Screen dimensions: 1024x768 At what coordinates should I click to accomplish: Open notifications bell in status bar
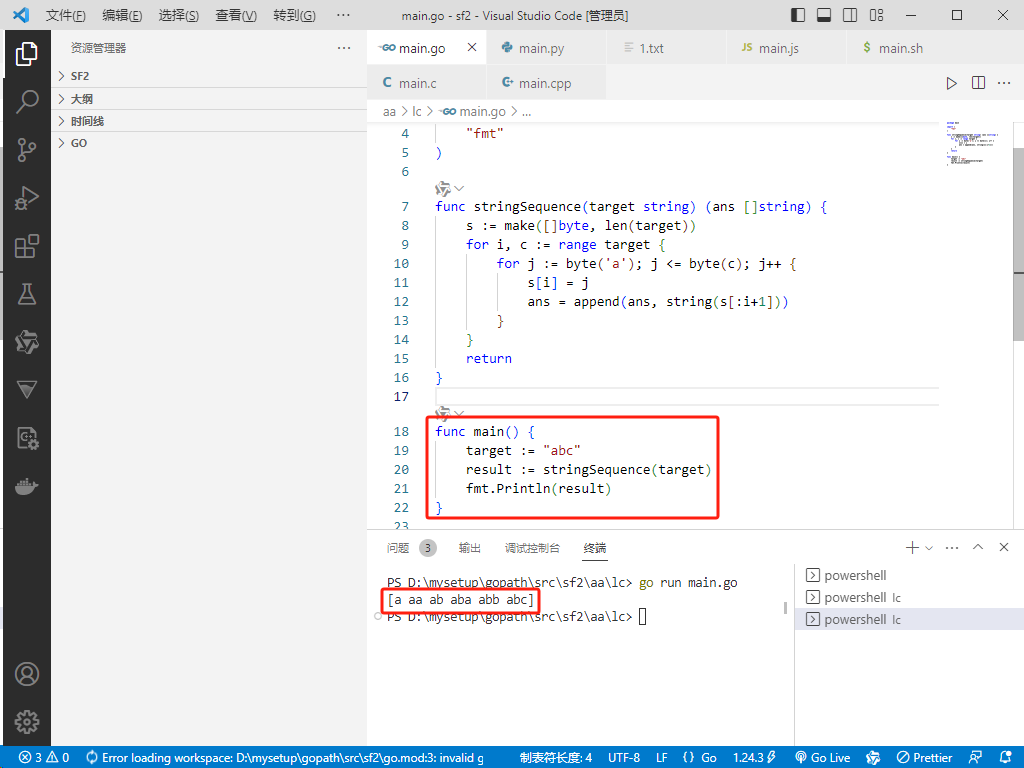click(1006, 758)
